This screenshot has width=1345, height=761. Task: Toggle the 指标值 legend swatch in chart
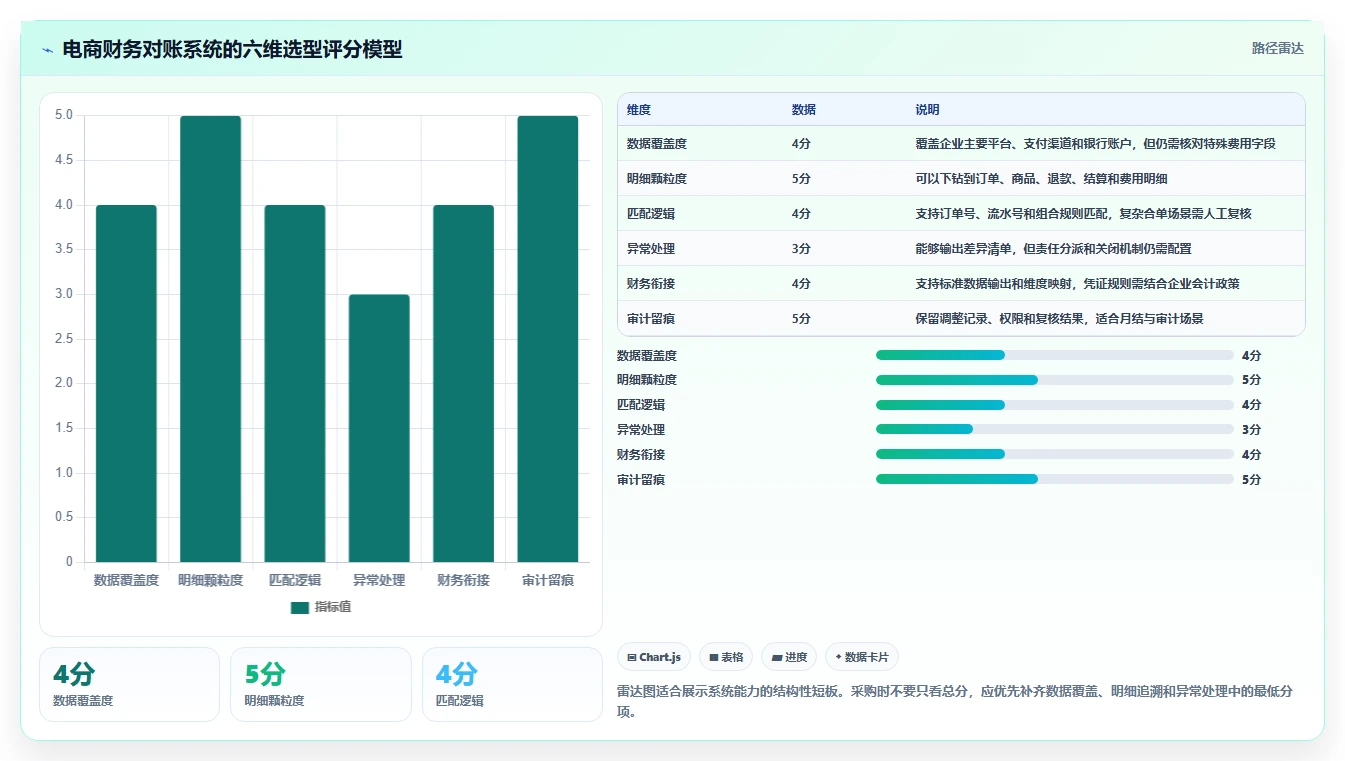[x=299, y=607]
